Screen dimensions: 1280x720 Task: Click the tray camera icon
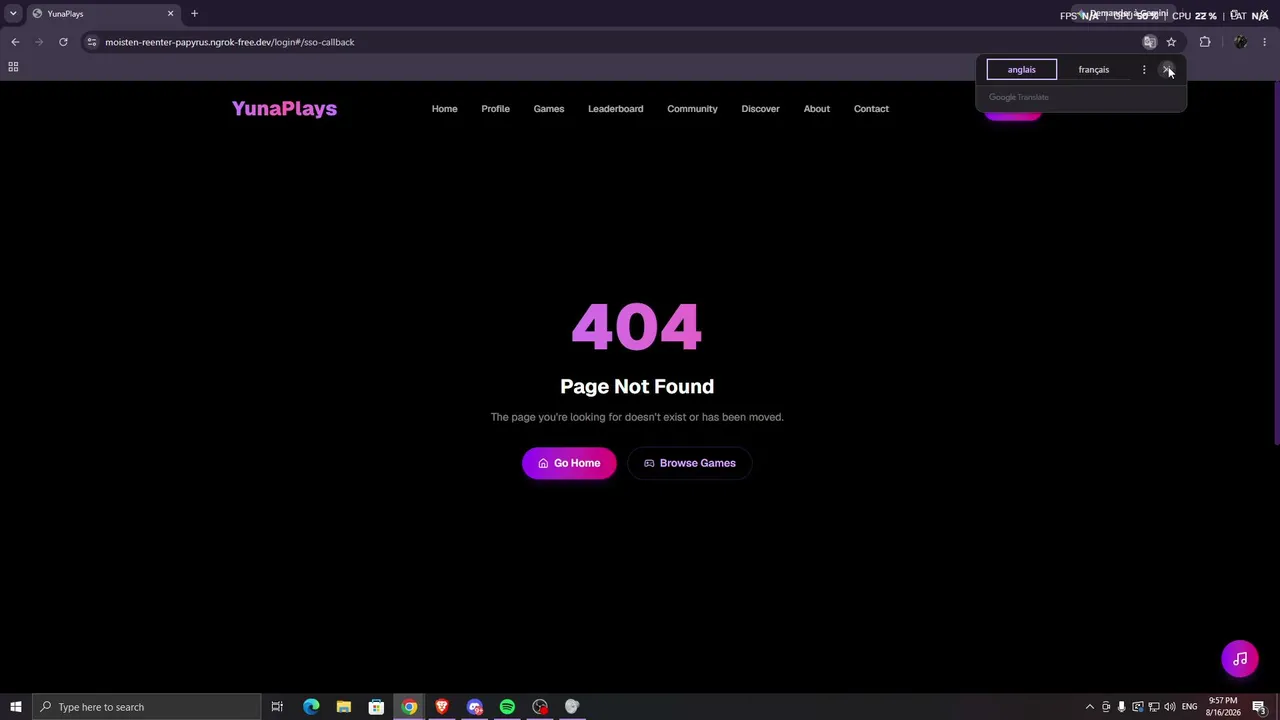tap(1106, 707)
